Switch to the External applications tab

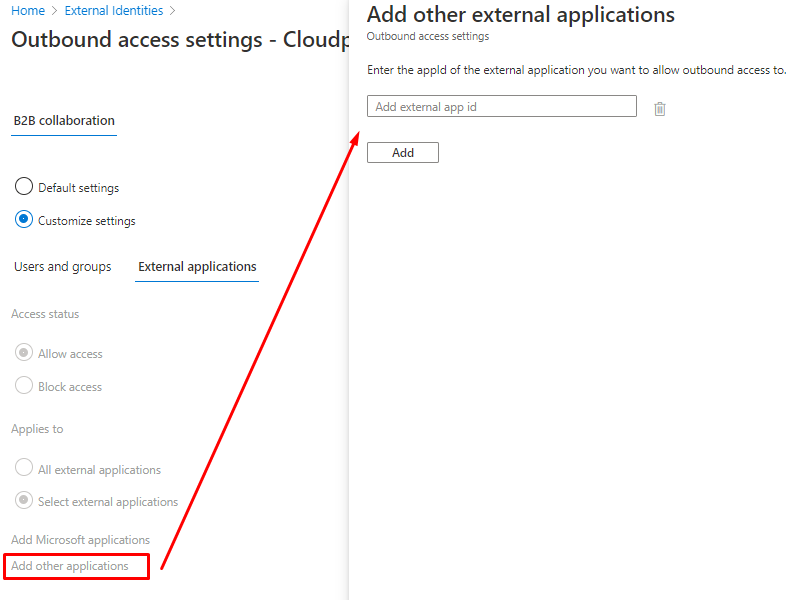pos(197,267)
